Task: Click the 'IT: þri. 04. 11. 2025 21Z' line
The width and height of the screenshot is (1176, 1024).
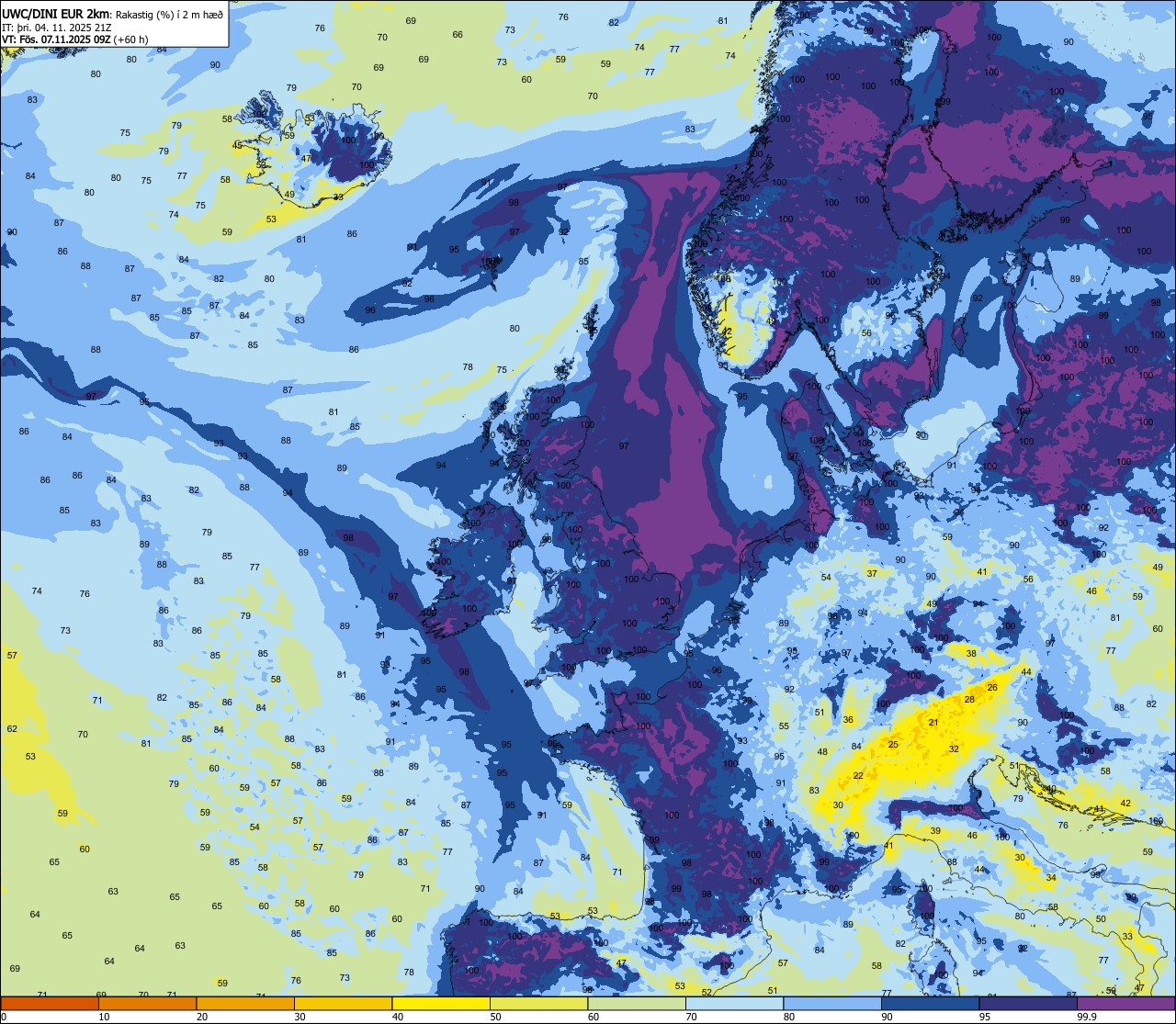Action: pos(57,27)
